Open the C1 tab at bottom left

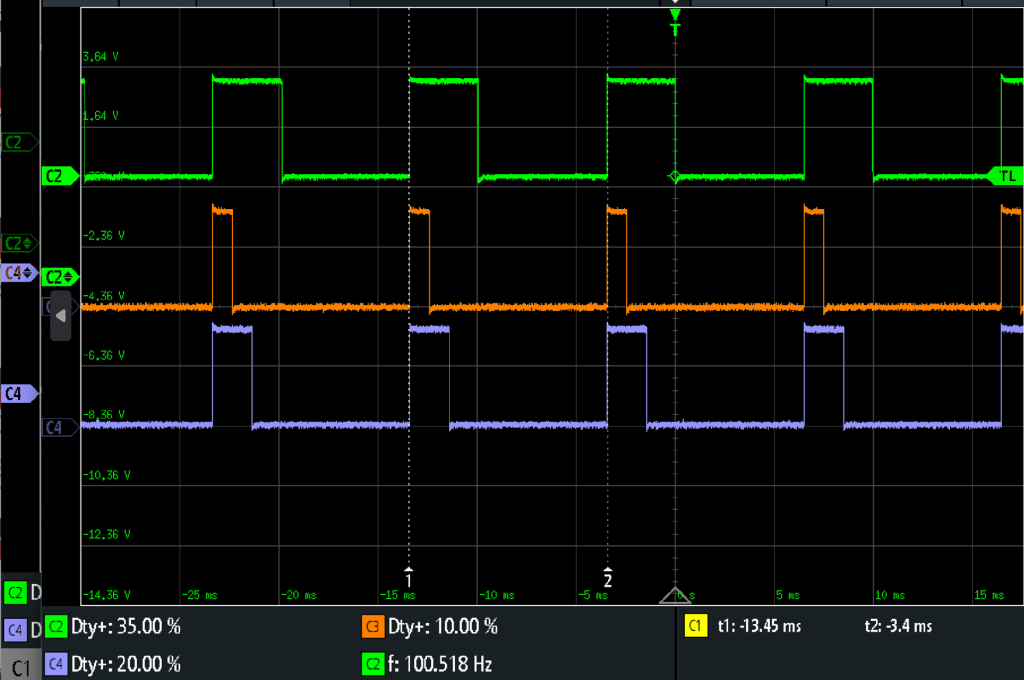coord(20,665)
